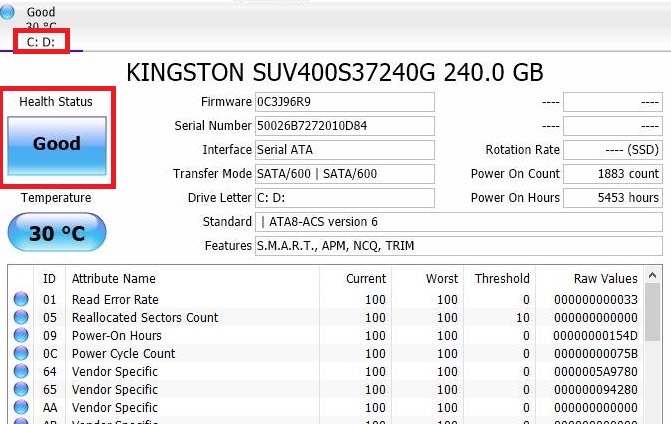
Task: Click the status icon for Read Error Rate
Action: pos(21,299)
